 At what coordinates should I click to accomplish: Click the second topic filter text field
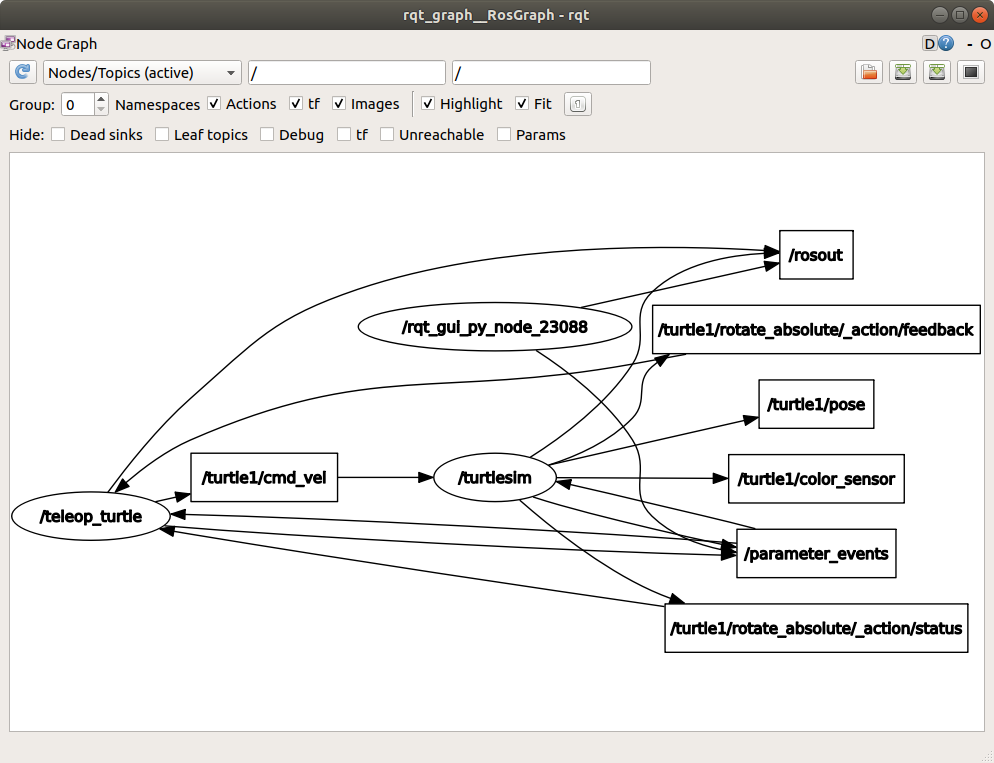551,73
